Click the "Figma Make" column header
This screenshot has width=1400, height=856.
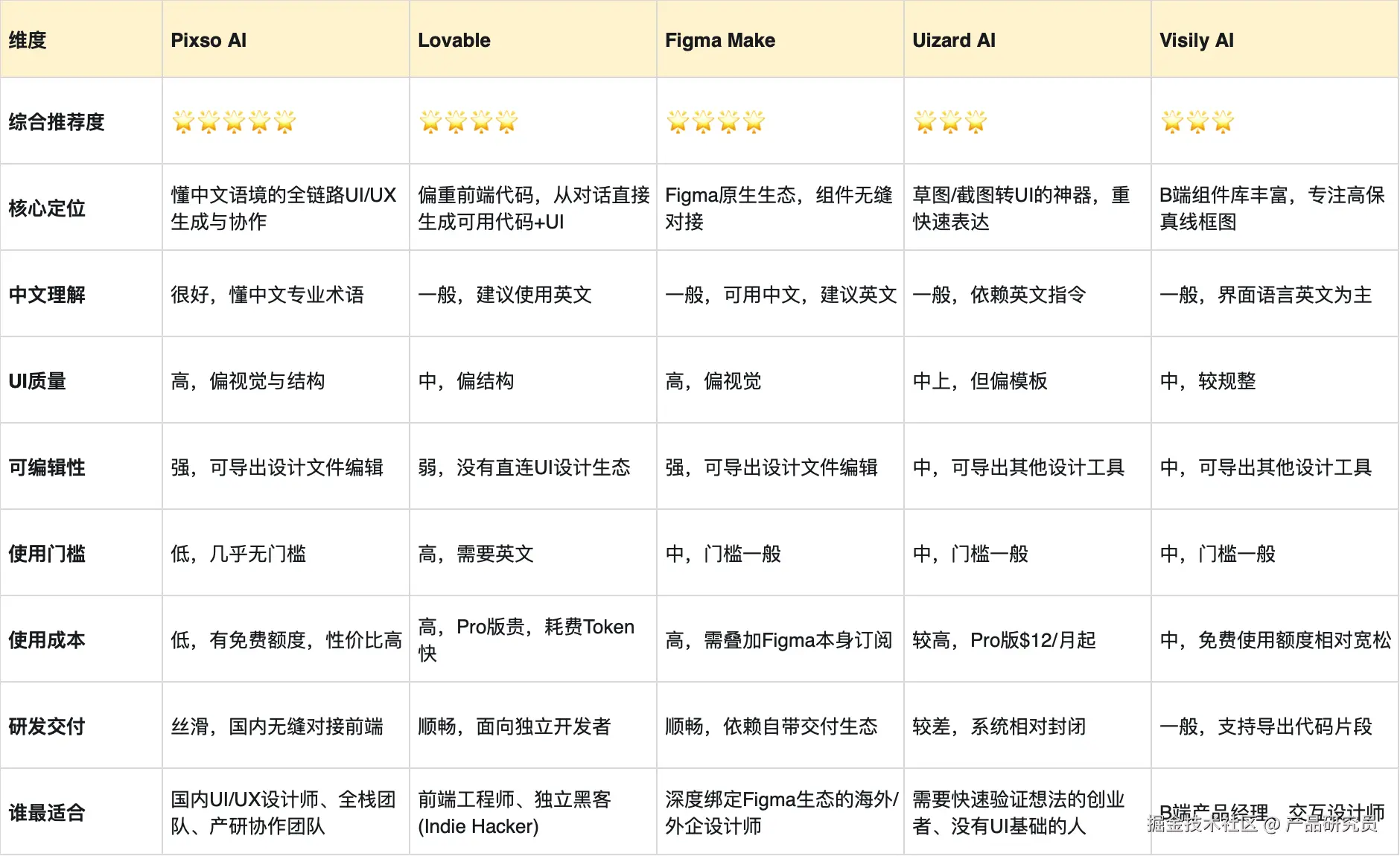pyautogui.click(x=780, y=39)
